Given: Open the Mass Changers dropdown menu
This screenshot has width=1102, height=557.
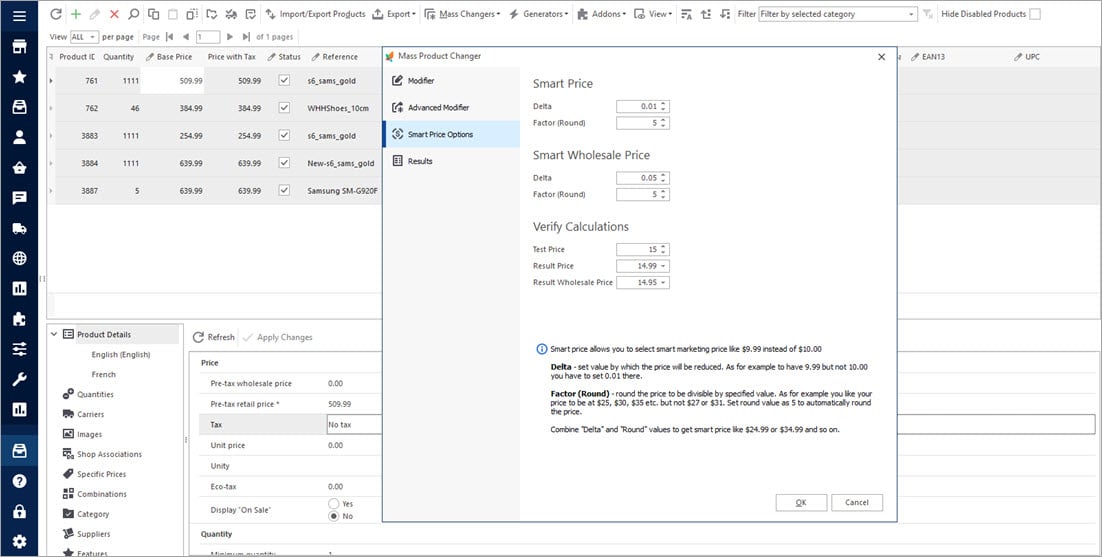Looking at the screenshot, I should 462,14.
